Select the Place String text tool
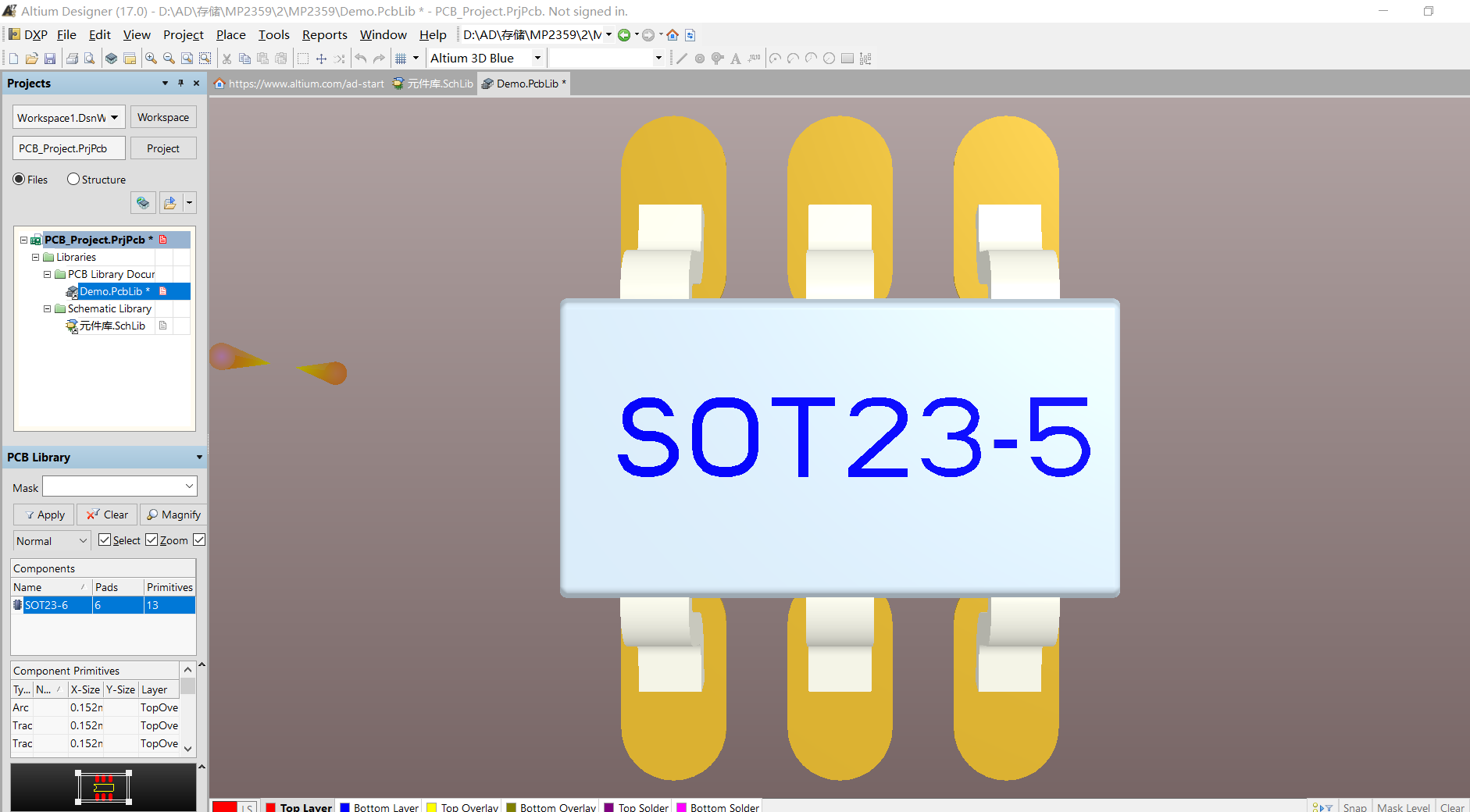 pyautogui.click(x=735, y=58)
